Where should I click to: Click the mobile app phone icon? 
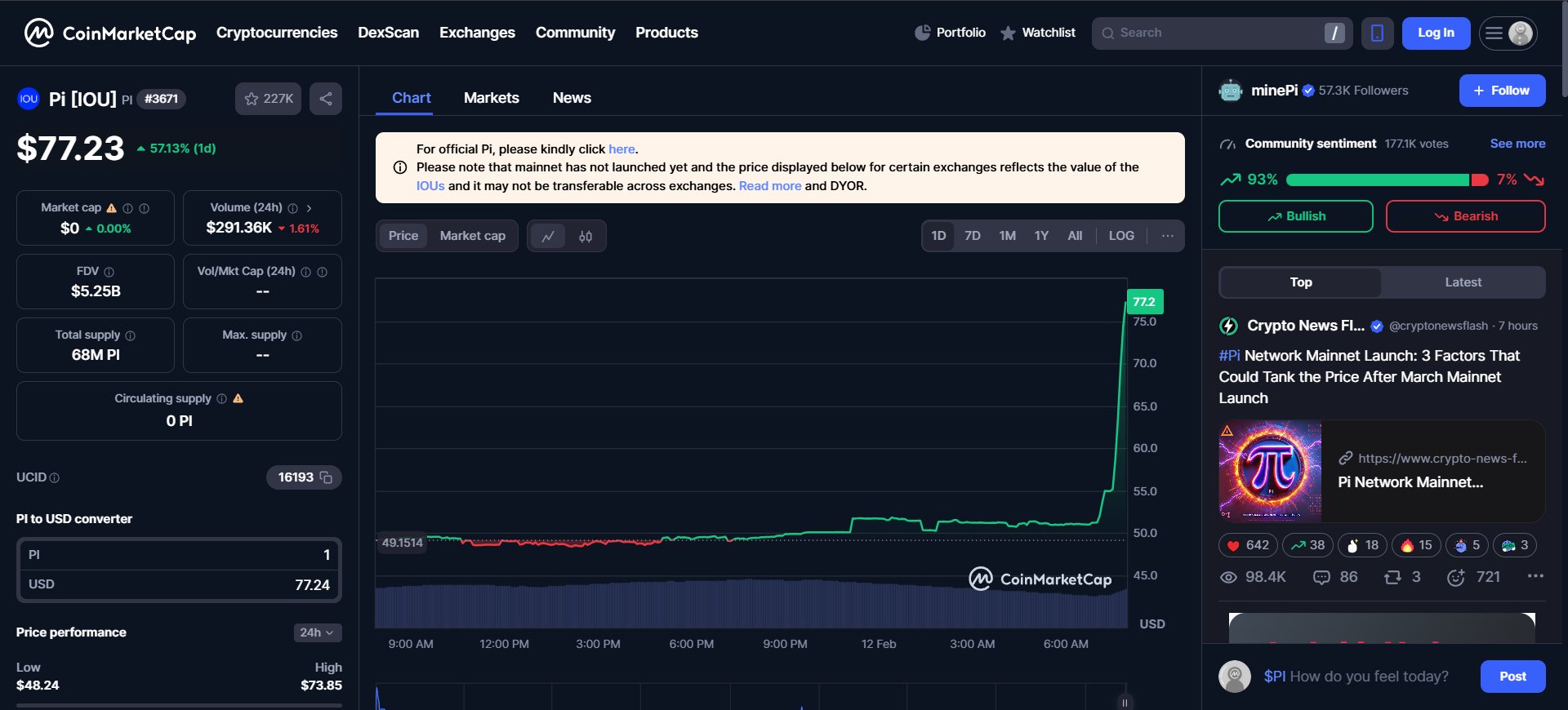click(x=1377, y=33)
